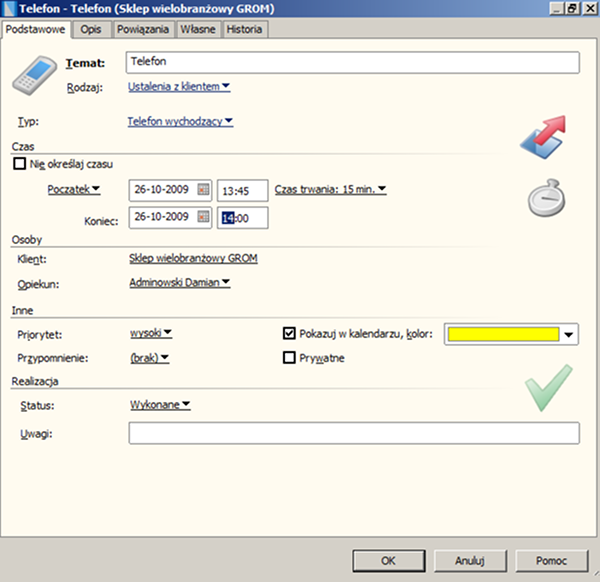
Task: Uncheck 'Pokazuj w kalendarzu' checkbox
Action: (290, 335)
